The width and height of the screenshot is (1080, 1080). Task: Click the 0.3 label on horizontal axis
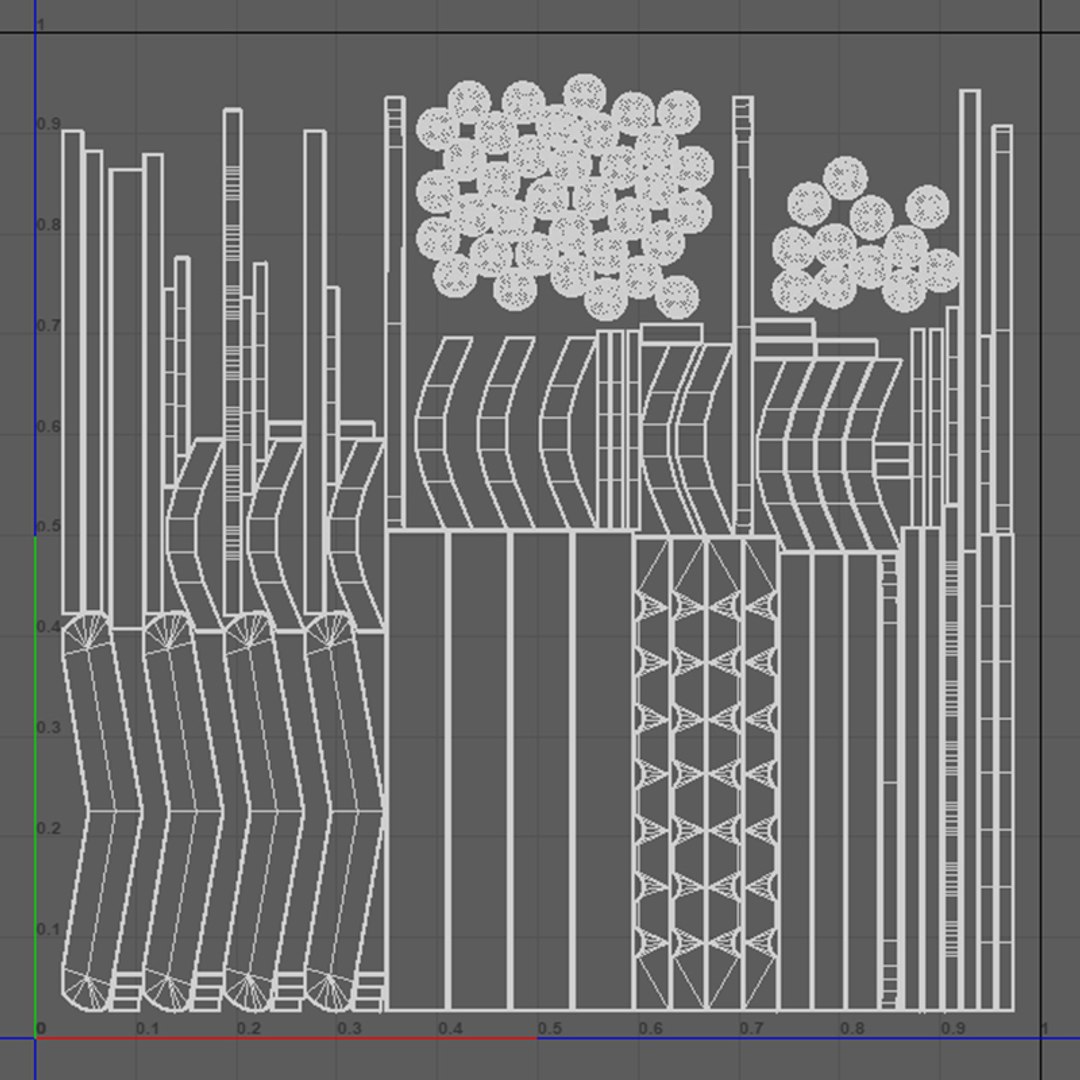(x=349, y=1029)
